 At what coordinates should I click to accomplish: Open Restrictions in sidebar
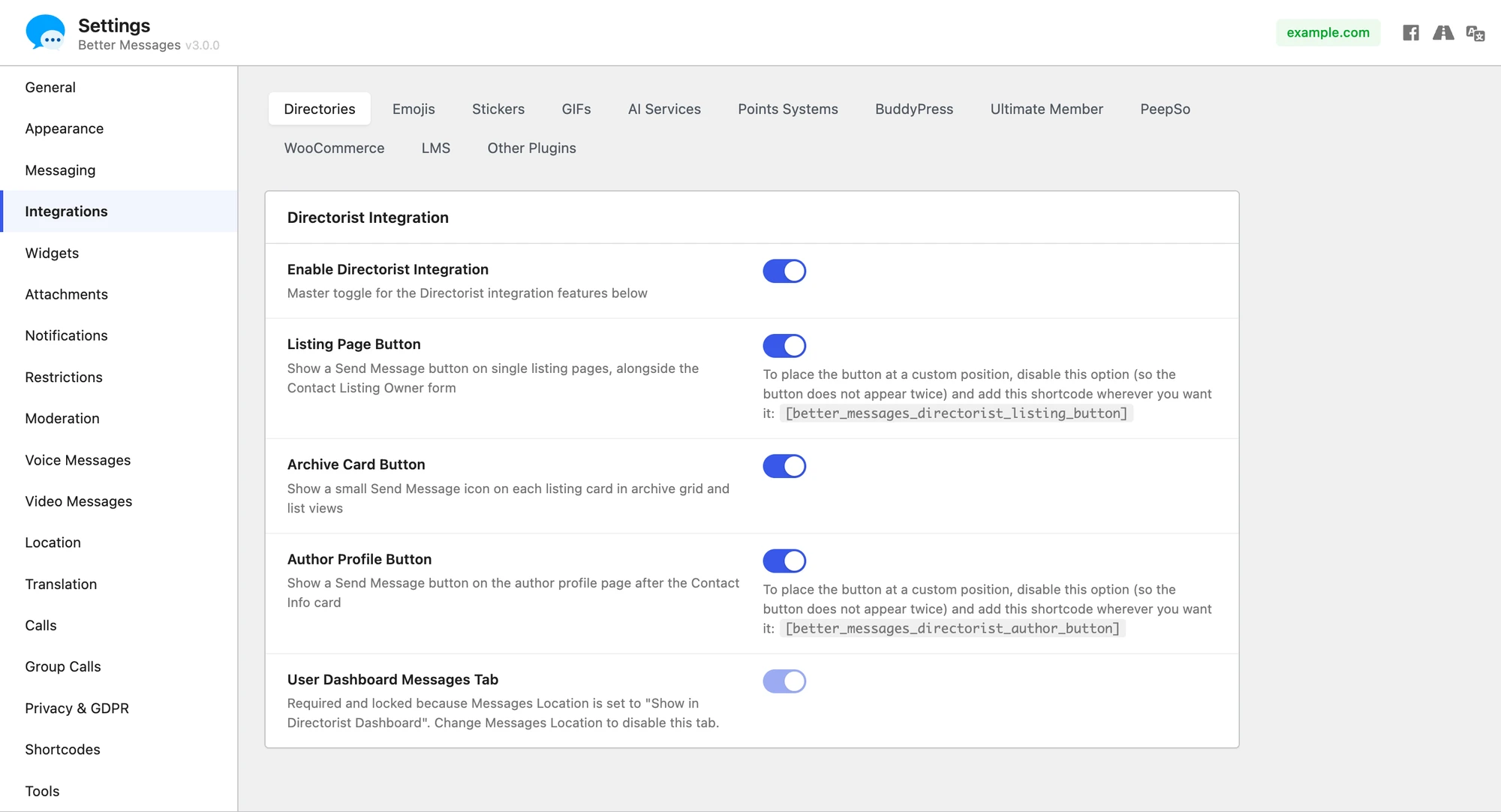pyautogui.click(x=119, y=377)
